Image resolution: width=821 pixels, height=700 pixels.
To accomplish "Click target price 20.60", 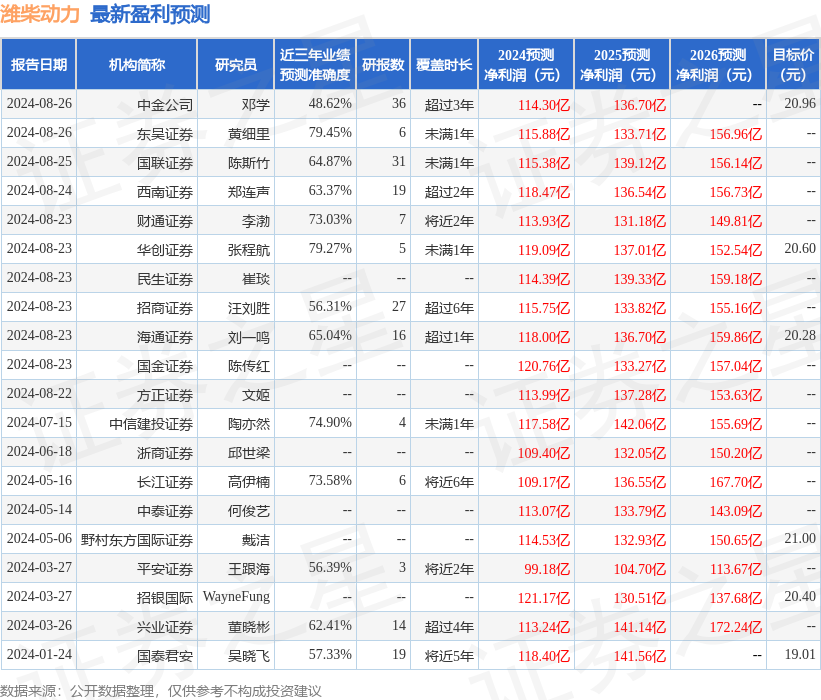I will click(800, 248).
